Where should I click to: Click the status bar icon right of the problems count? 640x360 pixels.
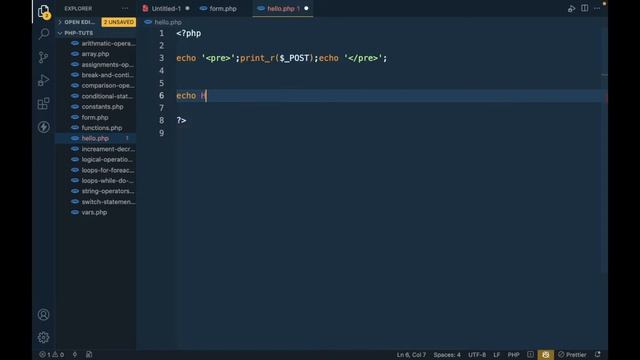75,355
